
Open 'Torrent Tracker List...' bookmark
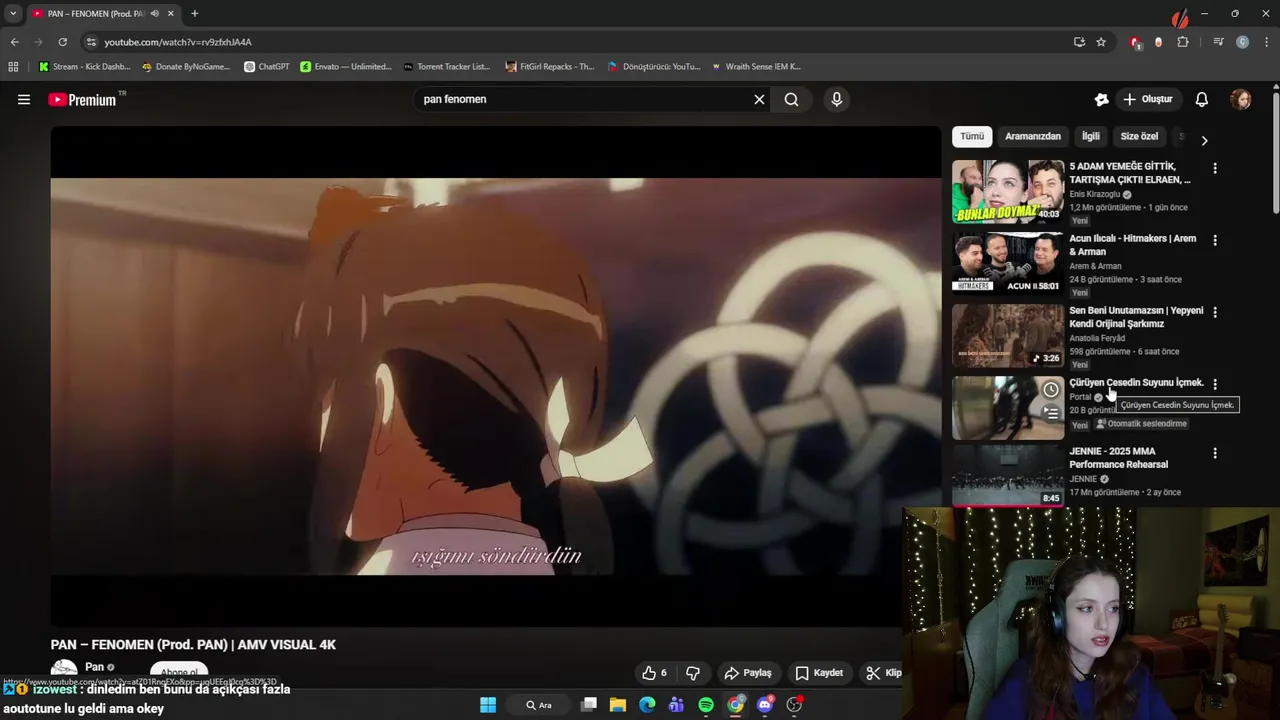point(447,67)
